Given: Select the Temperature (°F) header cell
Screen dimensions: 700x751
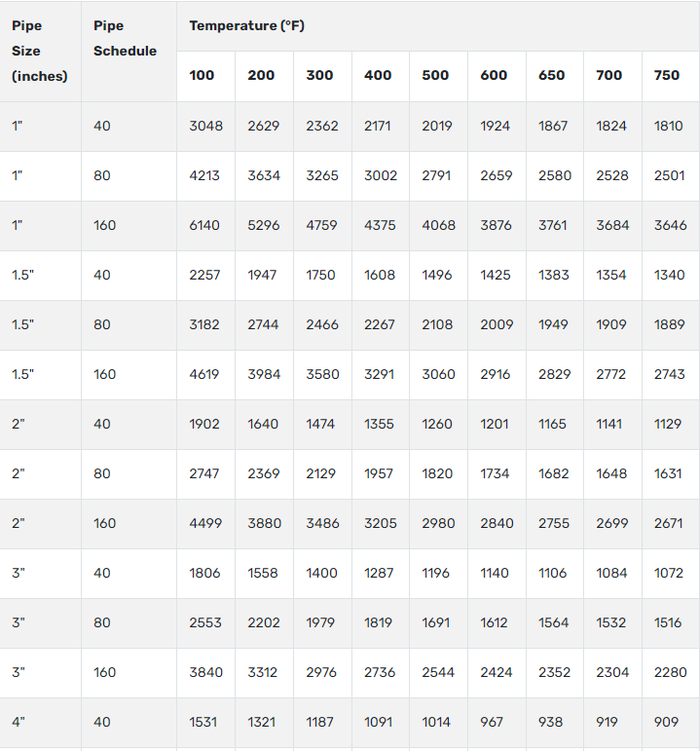Looking at the screenshot, I should coord(248,26).
